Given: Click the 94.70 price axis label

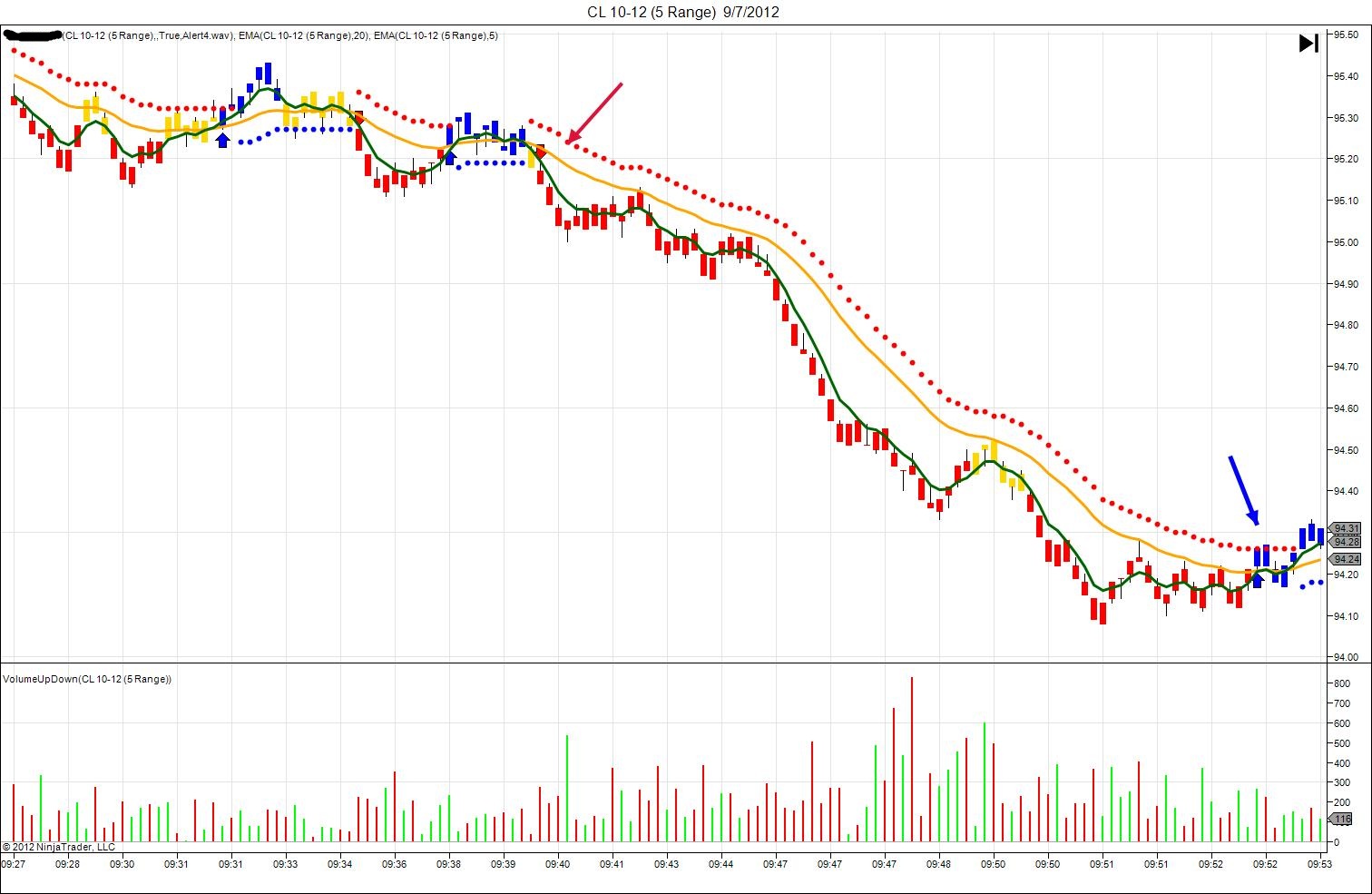Looking at the screenshot, I should (1346, 367).
